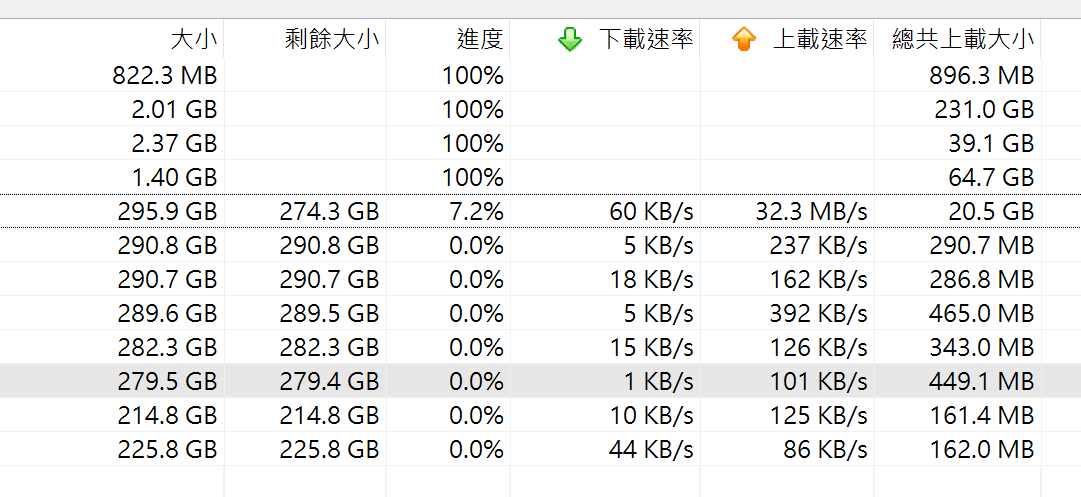The height and width of the screenshot is (497, 1081).
Task: Select the row with 231.0 GB uploaded
Action: [x=540, y=110]
